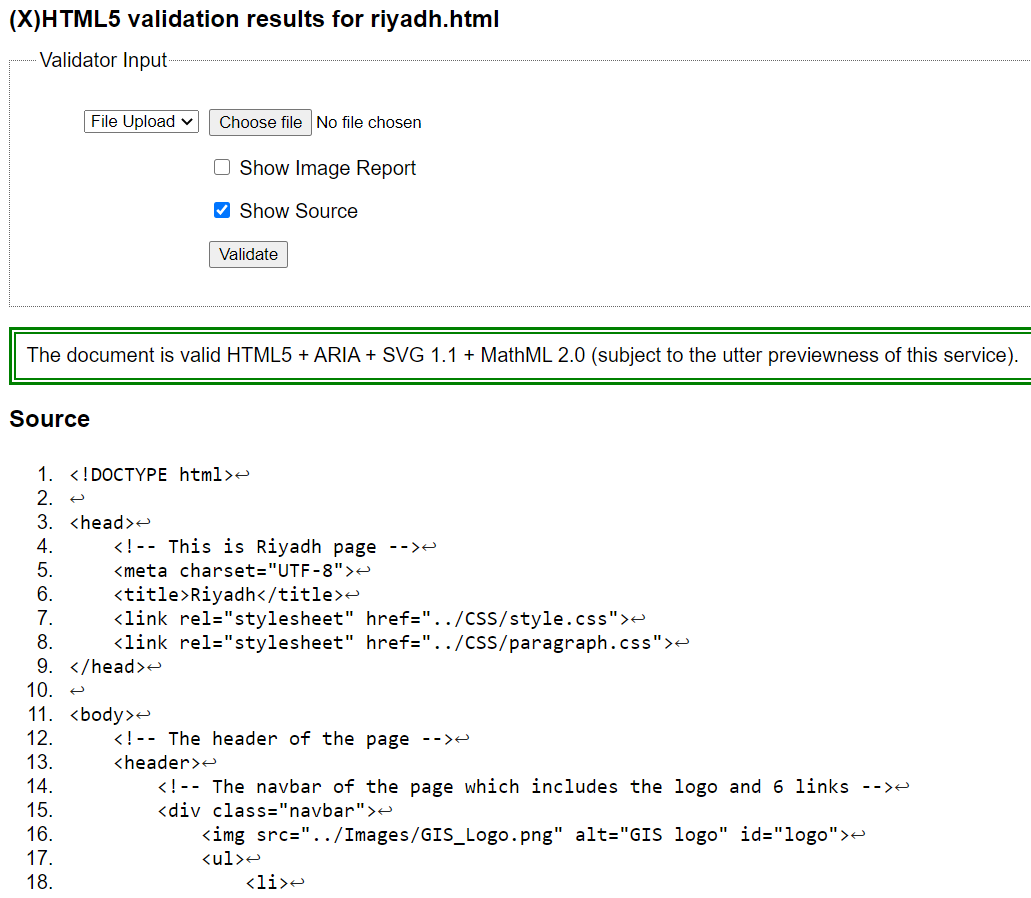Click the DOCTYPE html source line

point(152,474)
